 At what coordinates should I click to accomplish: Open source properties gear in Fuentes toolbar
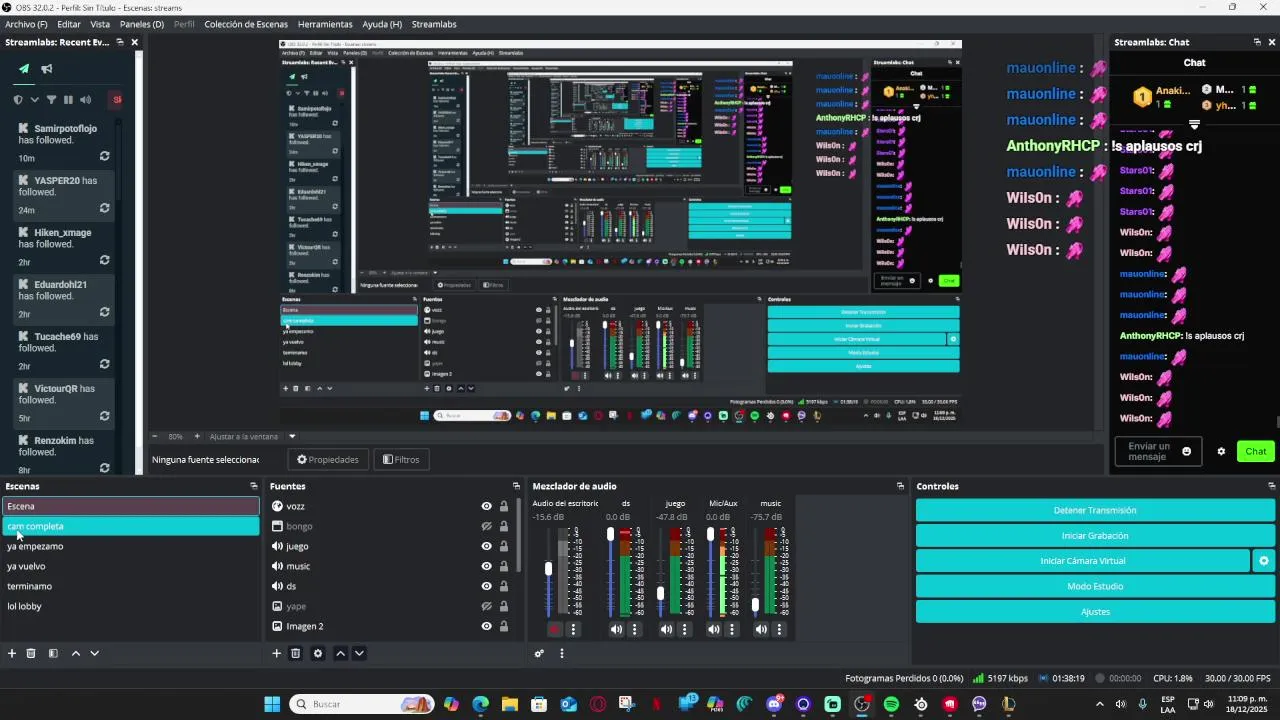tap(318, 653)
